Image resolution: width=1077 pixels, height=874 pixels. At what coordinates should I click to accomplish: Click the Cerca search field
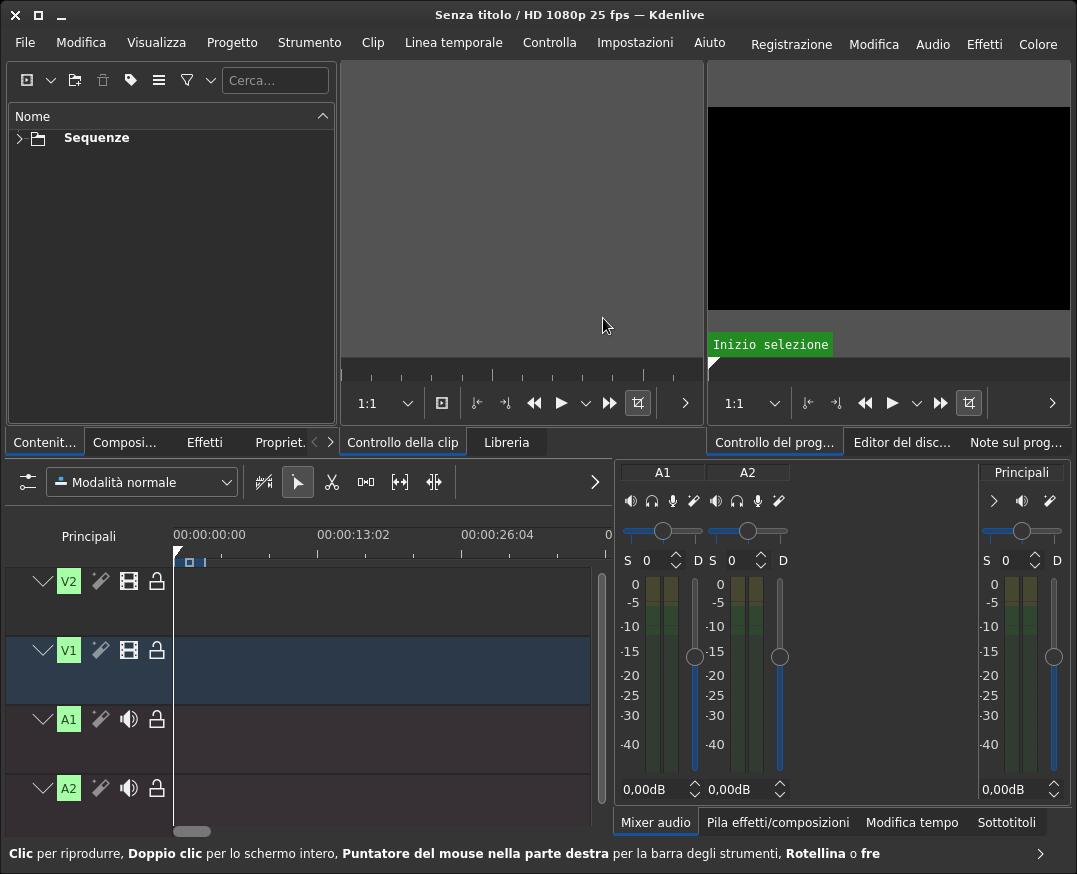tap(275, 80)
